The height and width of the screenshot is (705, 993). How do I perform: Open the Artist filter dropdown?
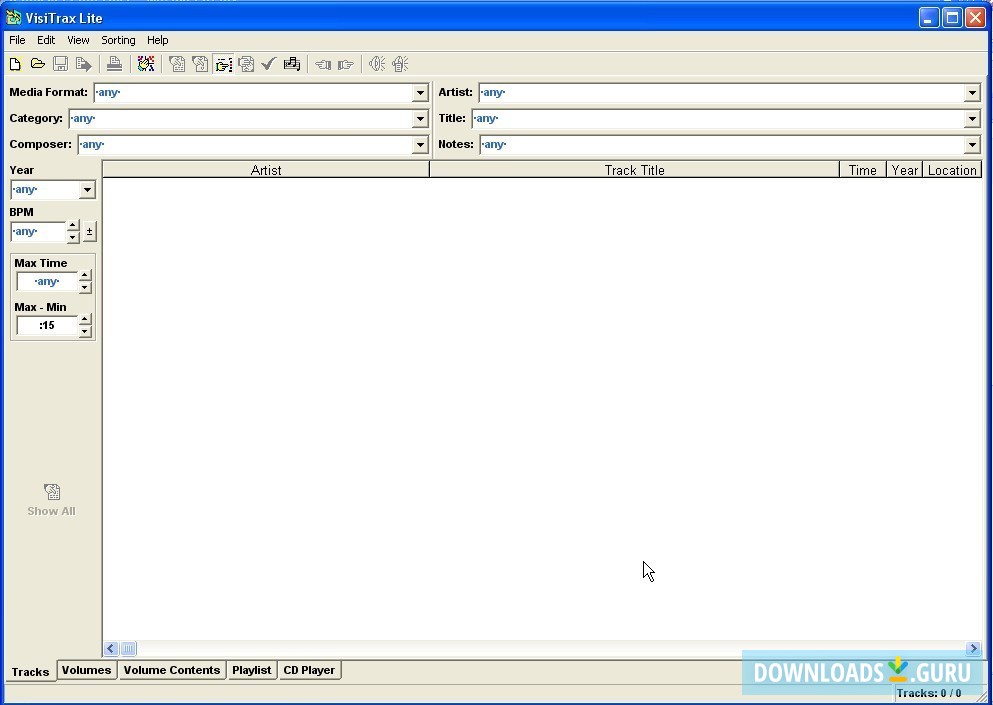pos(972,92)
